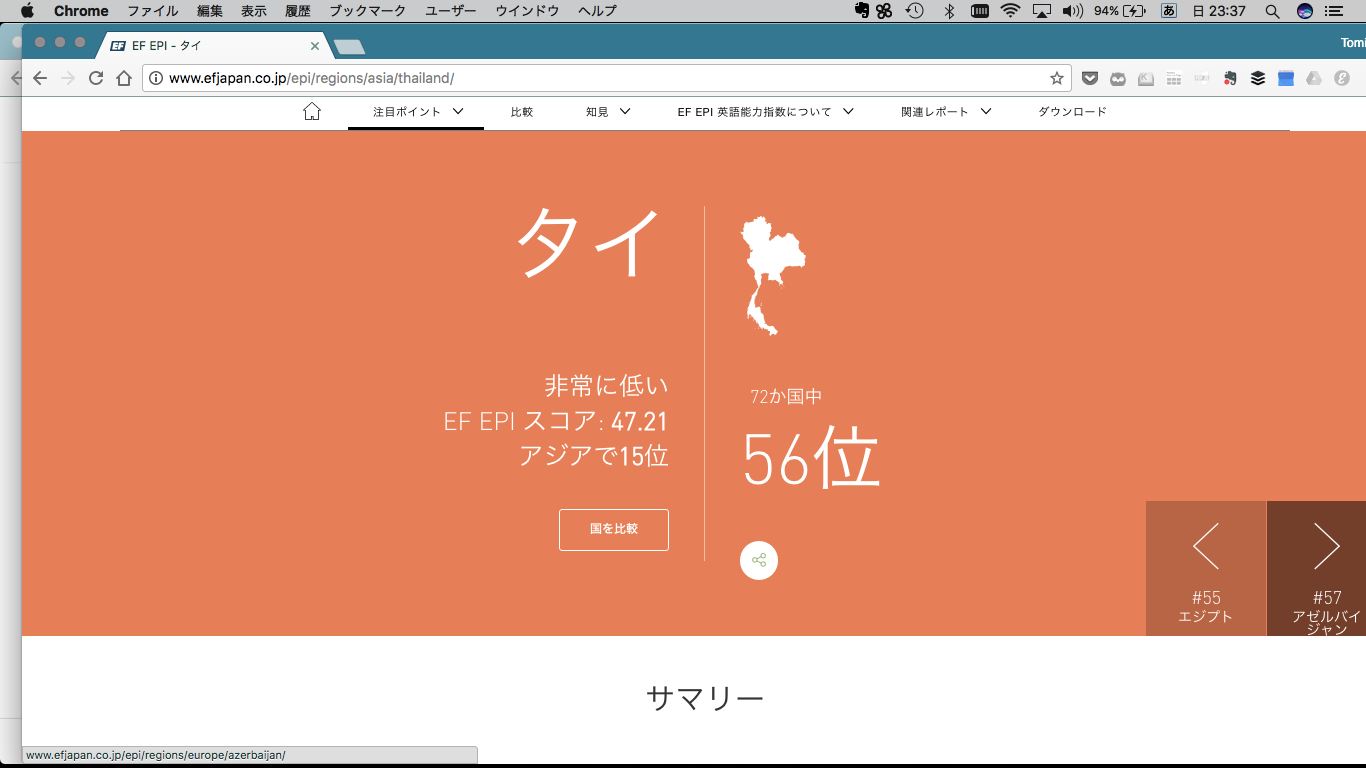Bookmark this page with star icon

pyautogui.click(x=1056, y=78)
